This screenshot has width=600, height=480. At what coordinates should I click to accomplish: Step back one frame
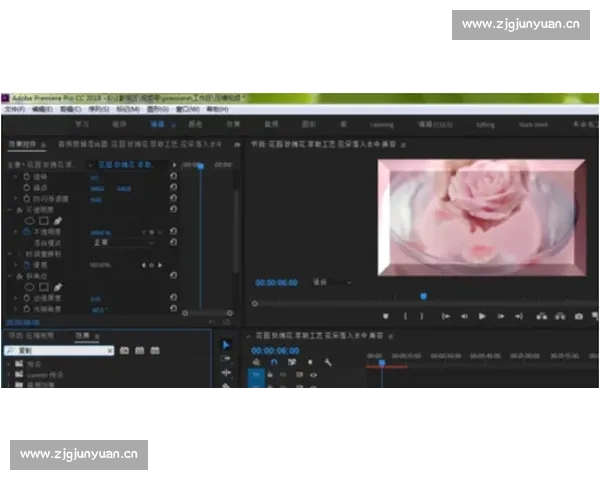[x=464, y=316]
